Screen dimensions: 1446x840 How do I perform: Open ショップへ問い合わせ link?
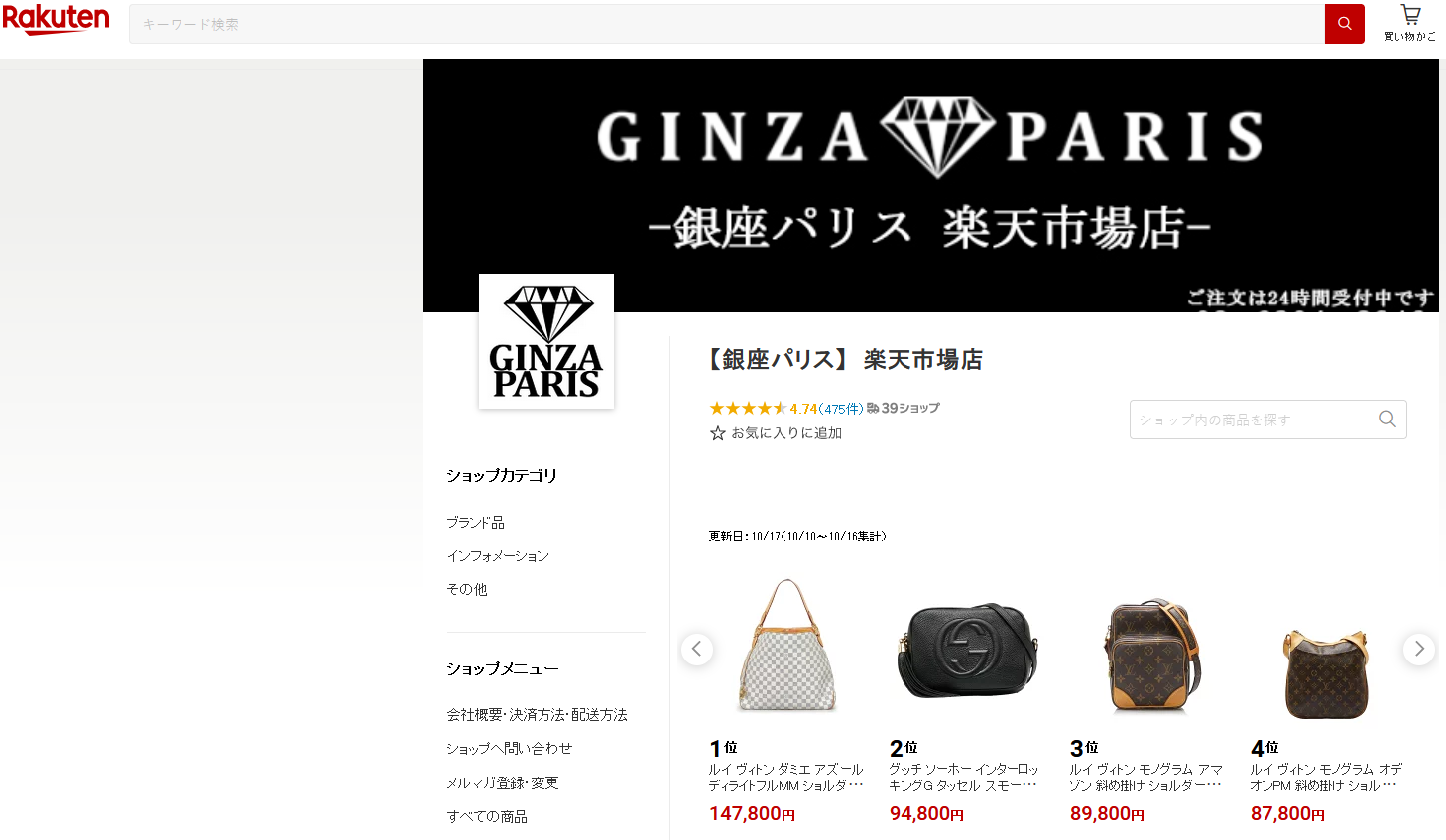pos(509,748)
